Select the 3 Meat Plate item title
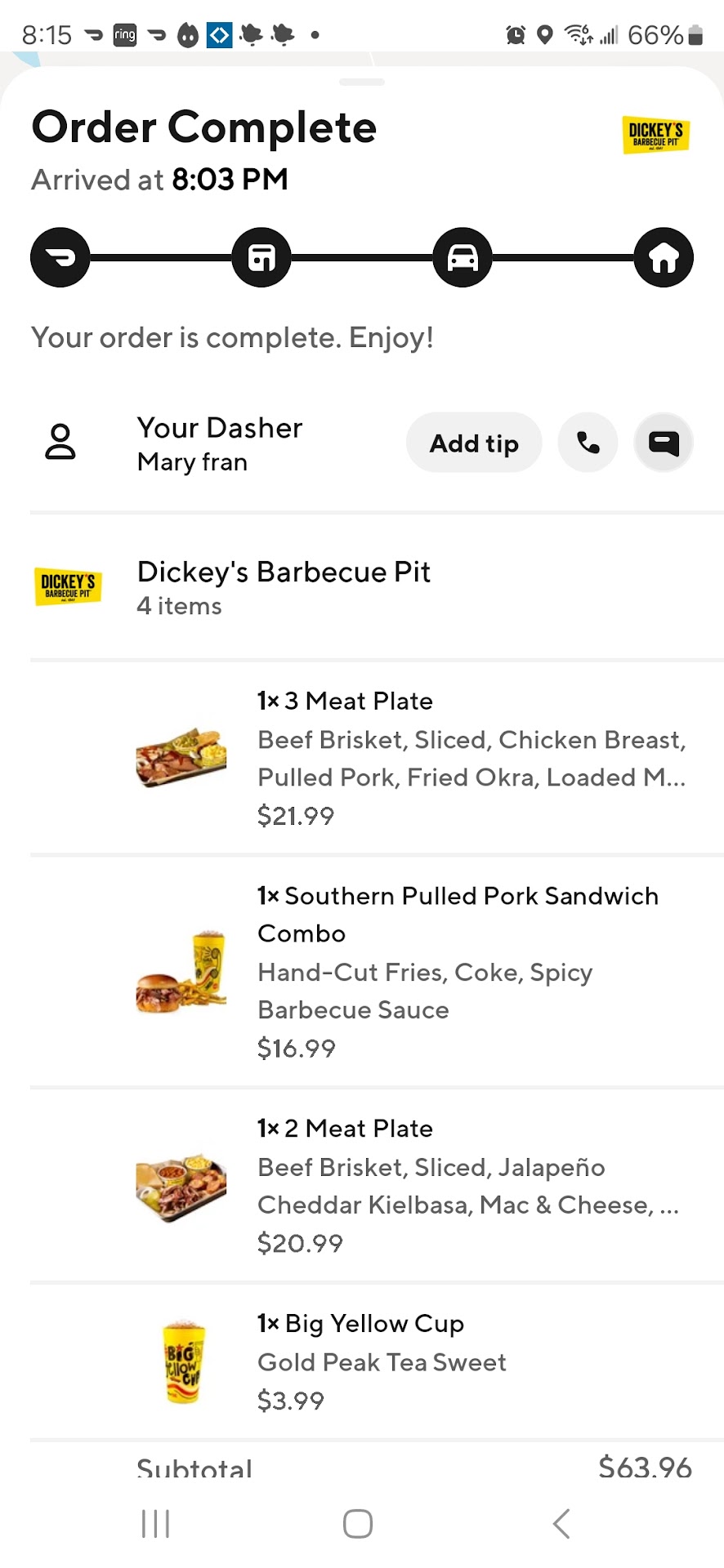Image resolution: width=724 pixels, height=1568 pixels. (x=345, y=701)
